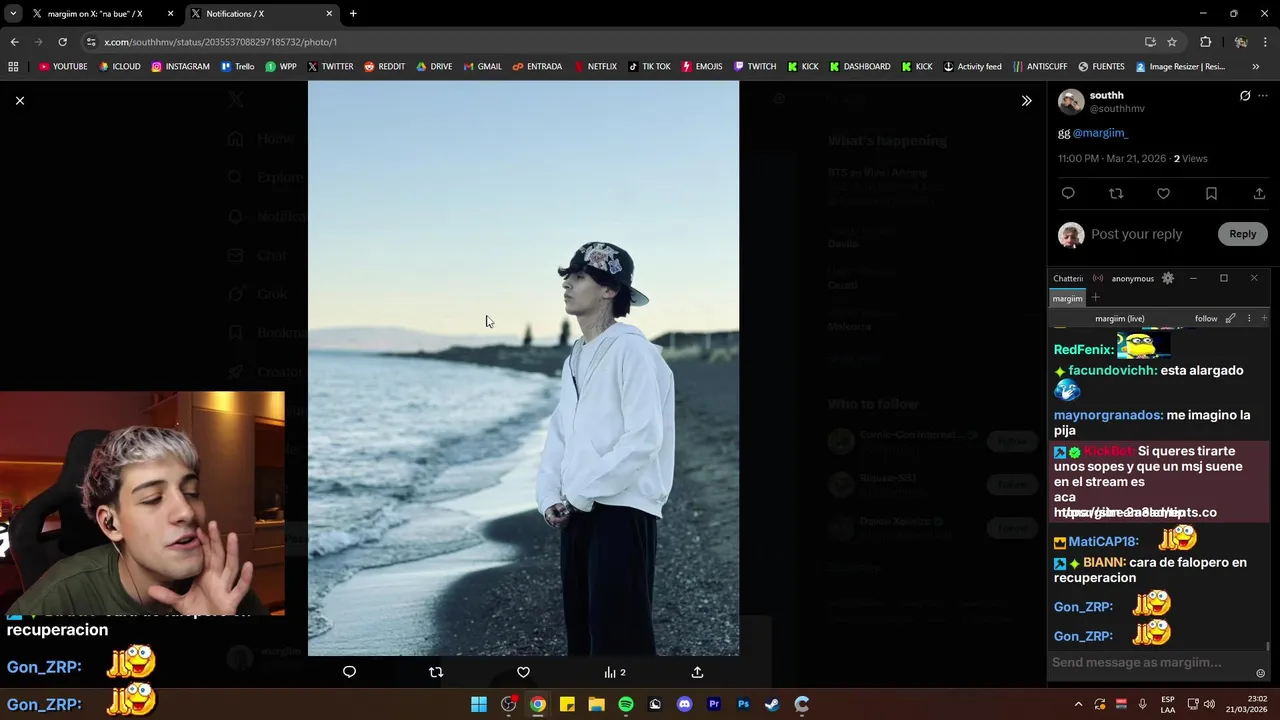Open the Trello bookmark
This screenshot has height=720, width=1280.
pyautogui.click(x=237, y=66)
